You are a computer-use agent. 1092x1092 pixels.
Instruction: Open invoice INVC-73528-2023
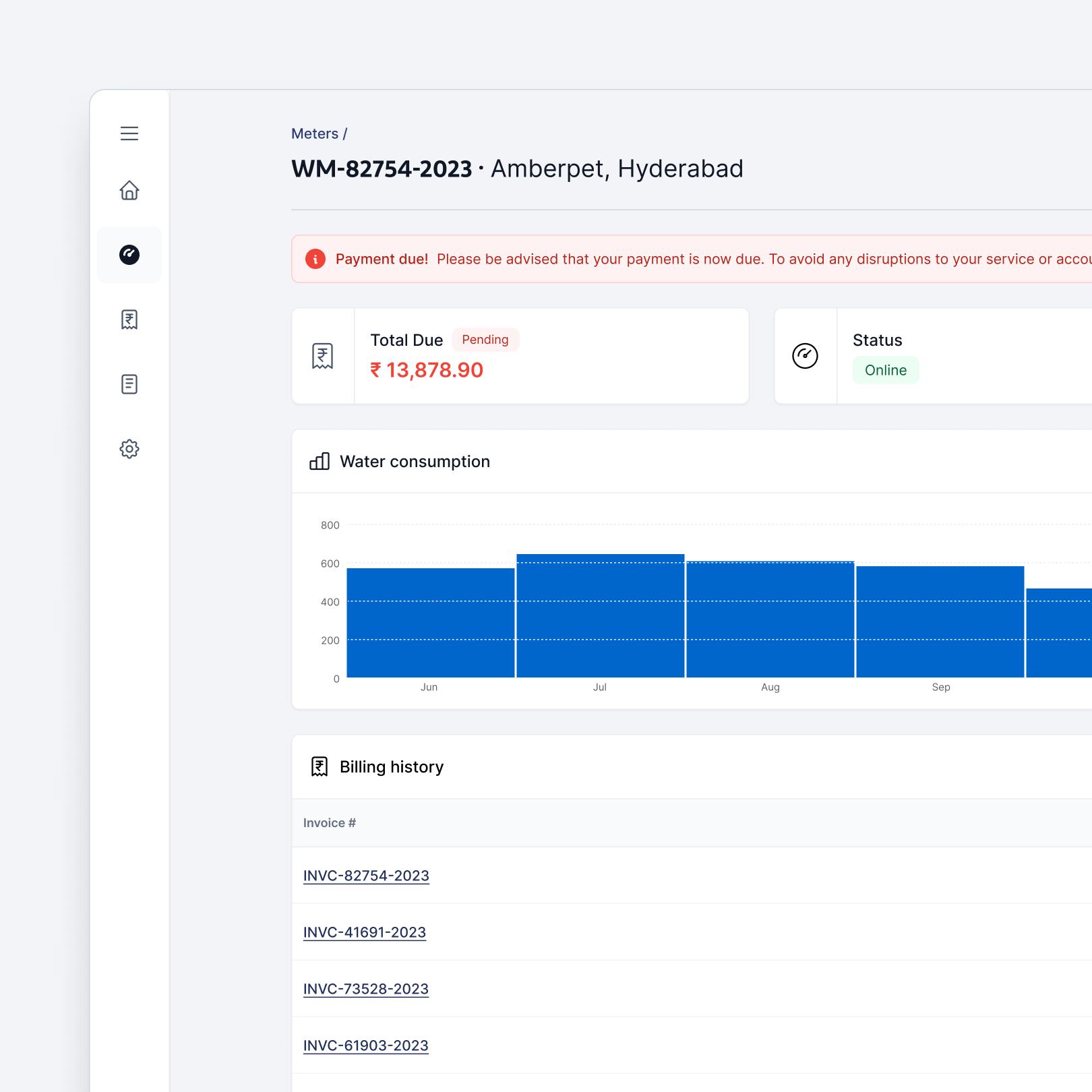click(x=366, y=989)
